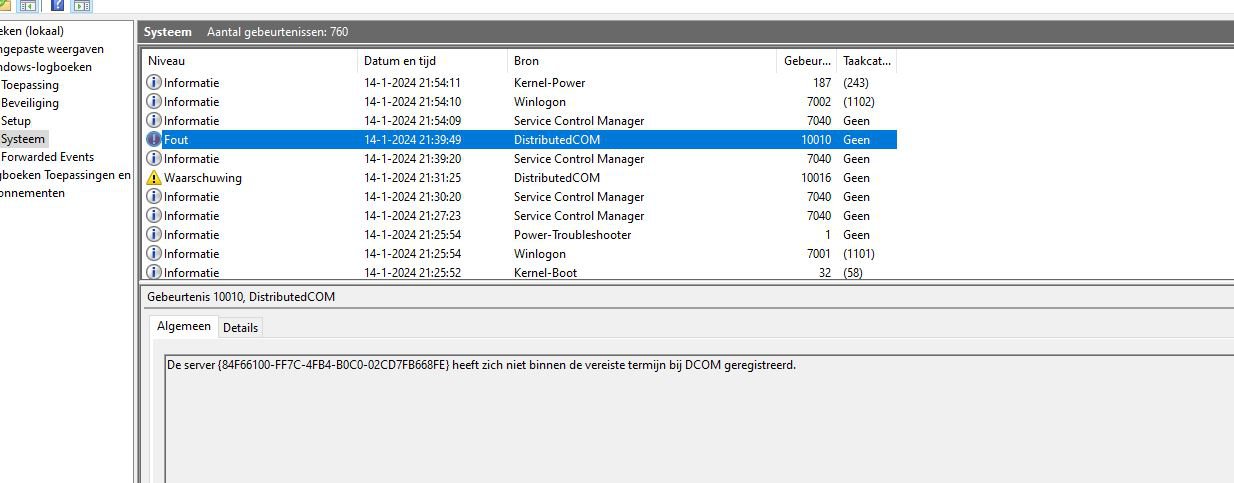
Task: Select the DistributedCOM event 10016 row
Action: [519, 178]
